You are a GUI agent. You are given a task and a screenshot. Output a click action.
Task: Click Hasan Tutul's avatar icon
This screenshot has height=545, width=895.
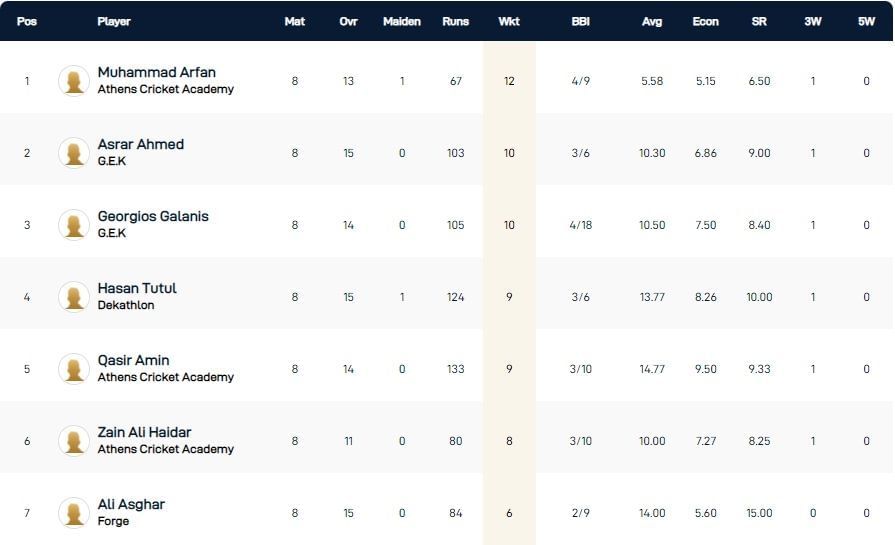[74, 297]
